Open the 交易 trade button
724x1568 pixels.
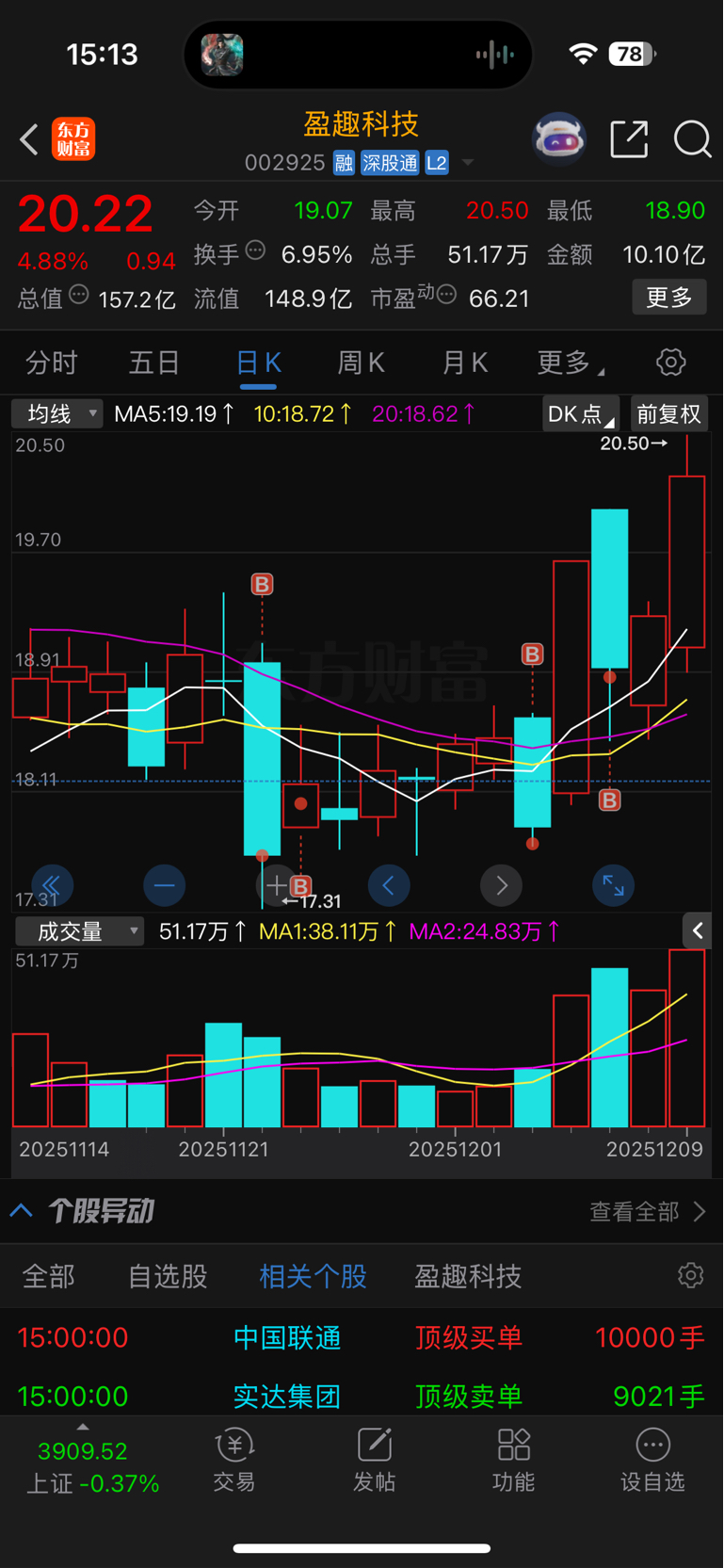[234, 1461]
